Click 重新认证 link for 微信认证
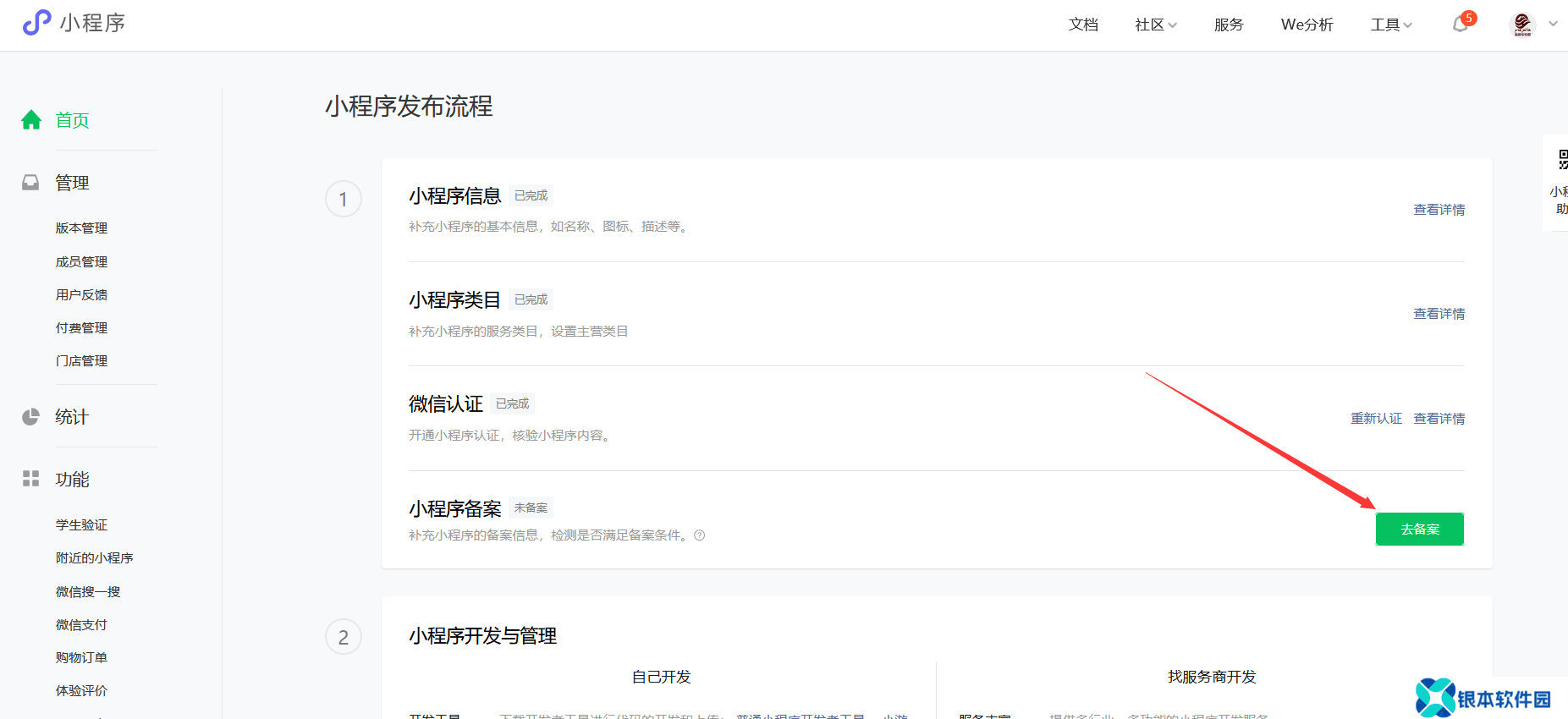The height and width of the screenshot is (719, 1568). tap(1376, 419)
